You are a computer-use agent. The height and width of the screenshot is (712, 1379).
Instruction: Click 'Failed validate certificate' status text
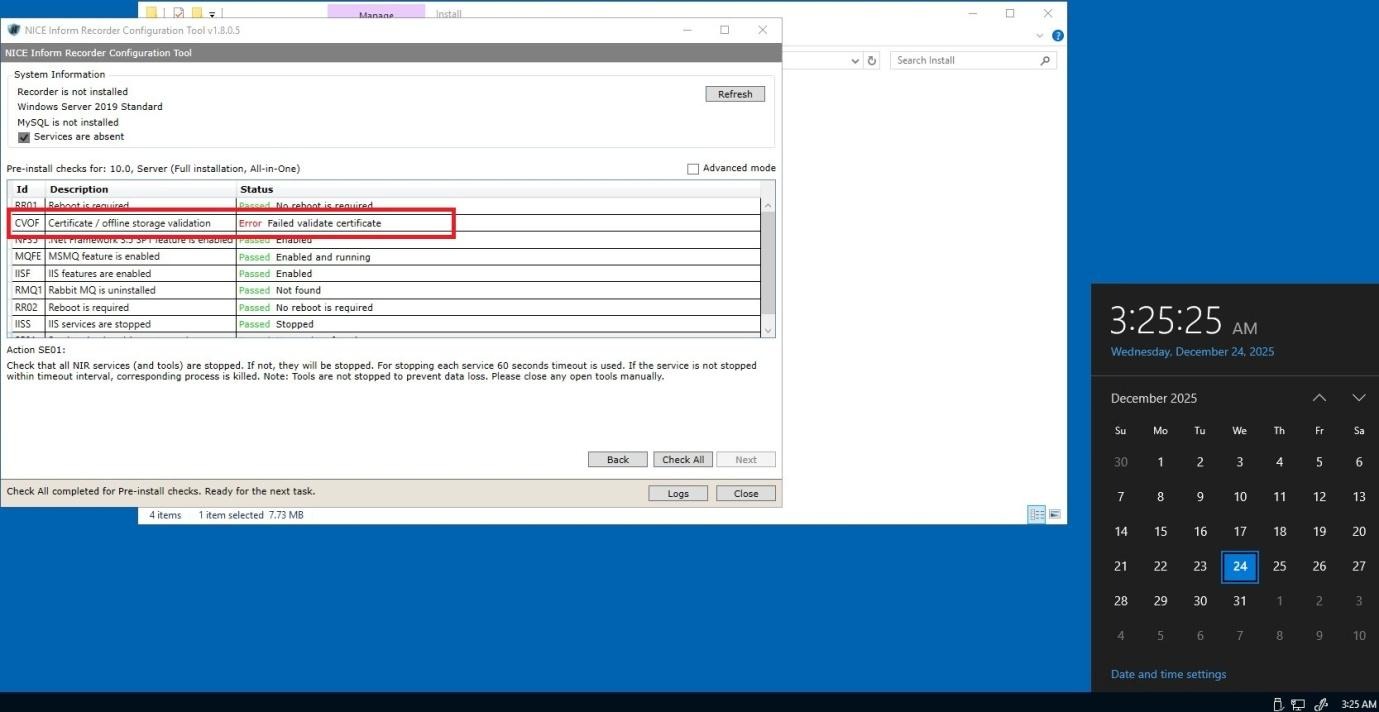[x=324, y=223]
